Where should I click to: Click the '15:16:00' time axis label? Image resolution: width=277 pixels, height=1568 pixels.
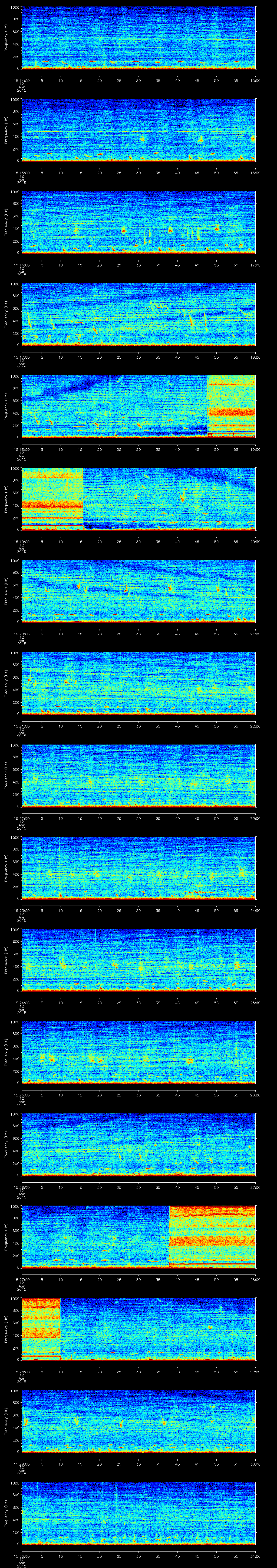pyautogui.click(x=21, y=264)
